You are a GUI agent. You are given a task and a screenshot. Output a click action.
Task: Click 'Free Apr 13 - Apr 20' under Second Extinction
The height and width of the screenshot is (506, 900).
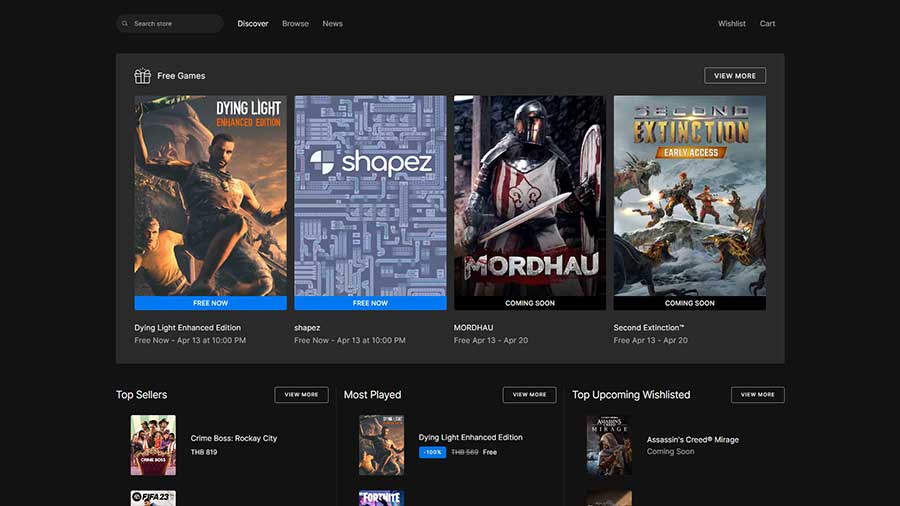(650, 340)
